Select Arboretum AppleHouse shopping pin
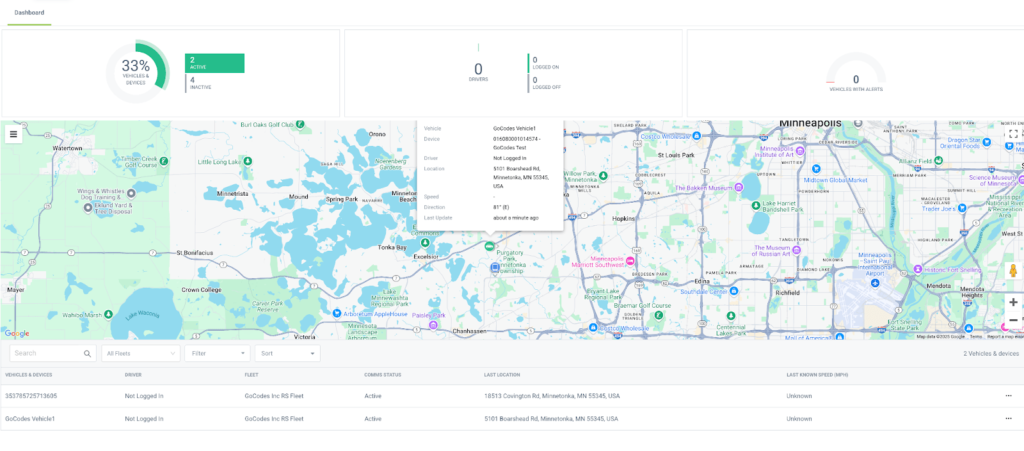 336,314
